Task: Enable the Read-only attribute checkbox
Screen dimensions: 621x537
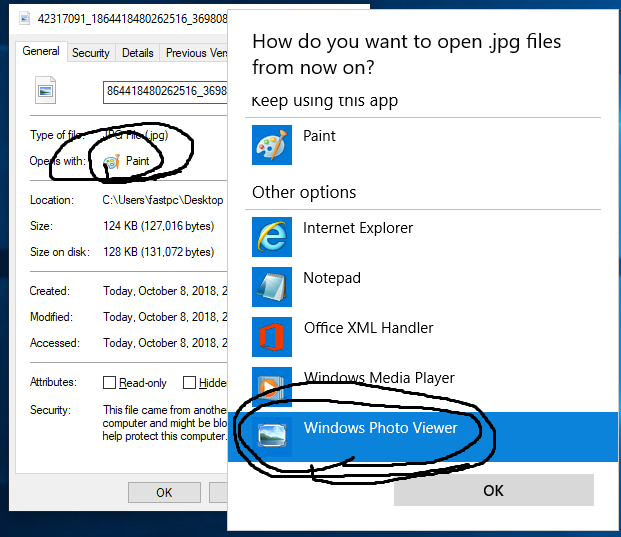Action: tap(109, 383)
